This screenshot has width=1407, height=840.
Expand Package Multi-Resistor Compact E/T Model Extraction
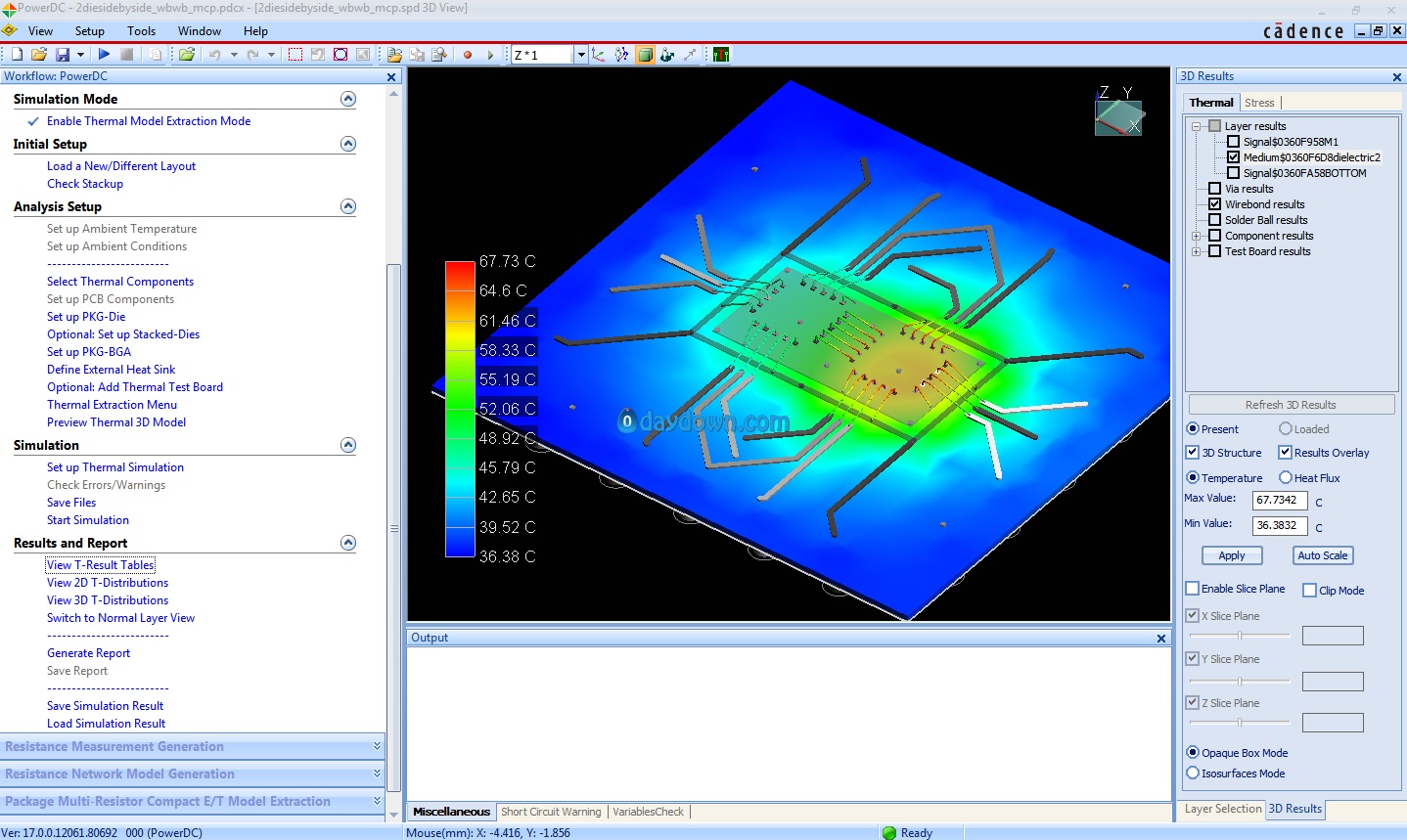377,801
